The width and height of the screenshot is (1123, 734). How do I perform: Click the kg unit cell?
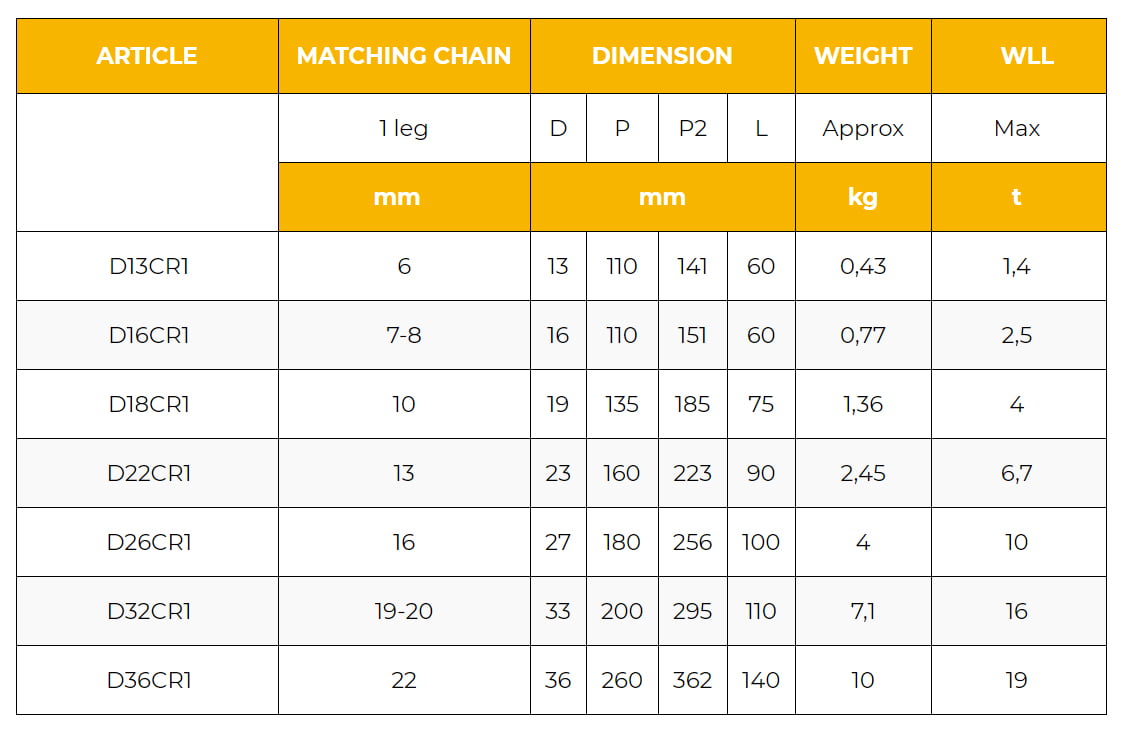(863, 197)
